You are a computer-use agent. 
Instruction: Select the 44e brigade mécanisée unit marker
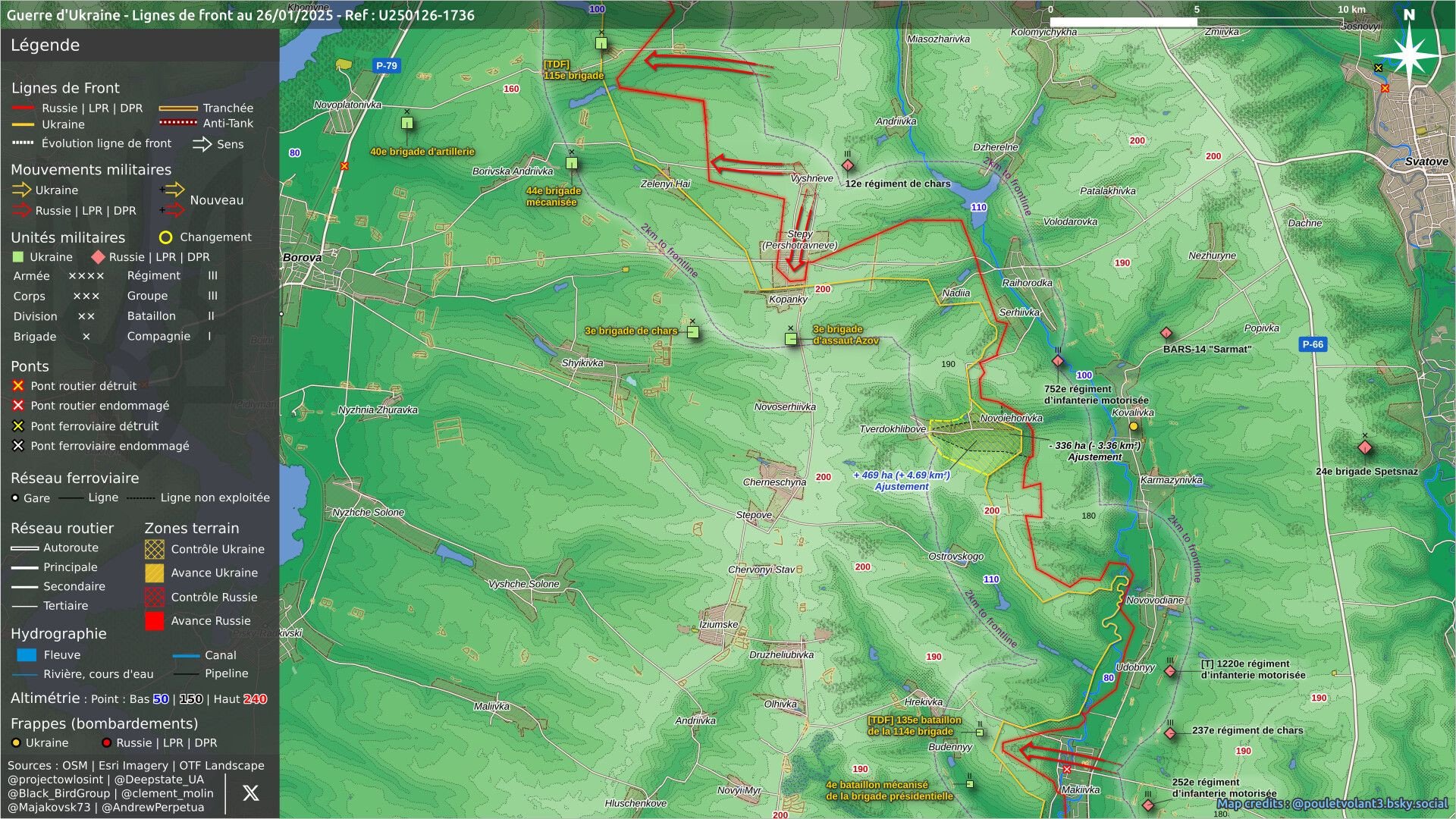pyautogui.click(x=572, y=163)
